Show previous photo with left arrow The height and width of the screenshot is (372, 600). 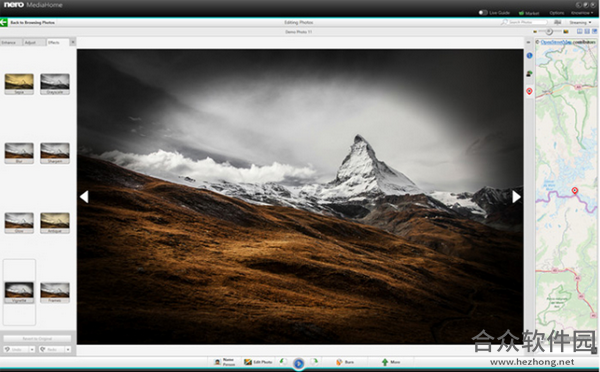coord(84,197)
